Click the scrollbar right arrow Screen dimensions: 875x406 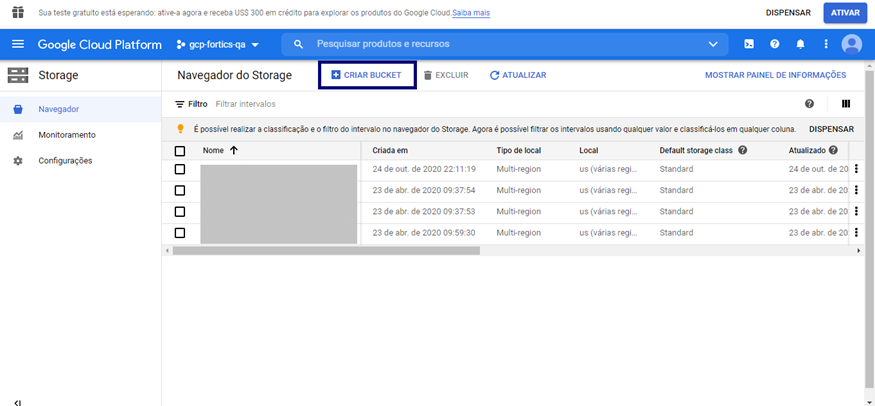[859, 251]
